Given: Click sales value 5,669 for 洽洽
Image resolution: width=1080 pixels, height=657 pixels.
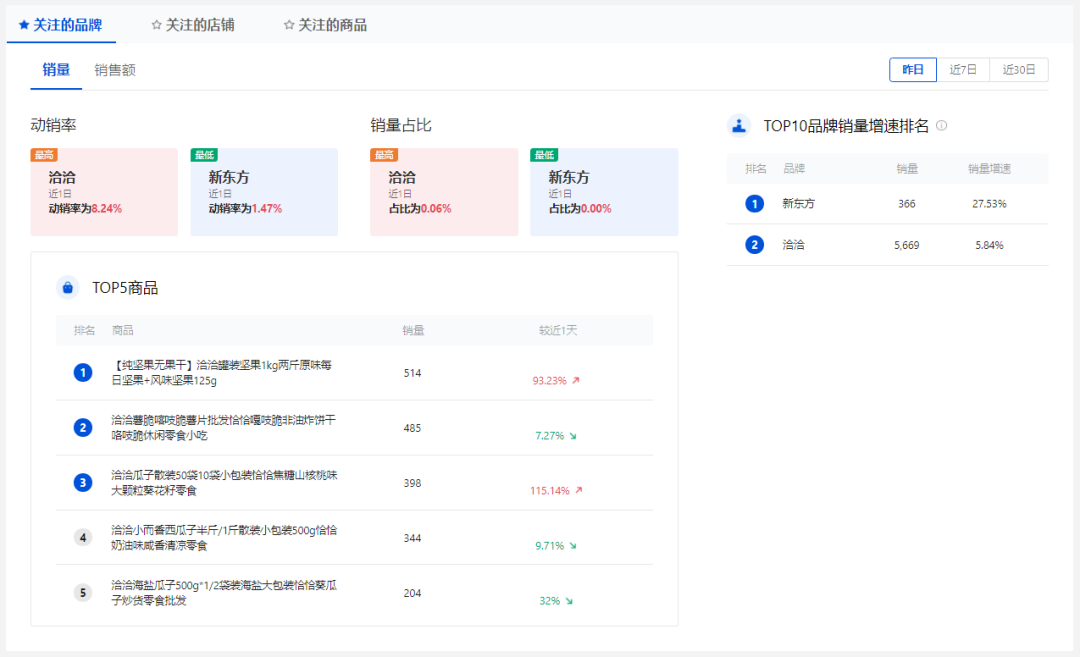Looking at the screenshot, I should (x=906, y=245).
